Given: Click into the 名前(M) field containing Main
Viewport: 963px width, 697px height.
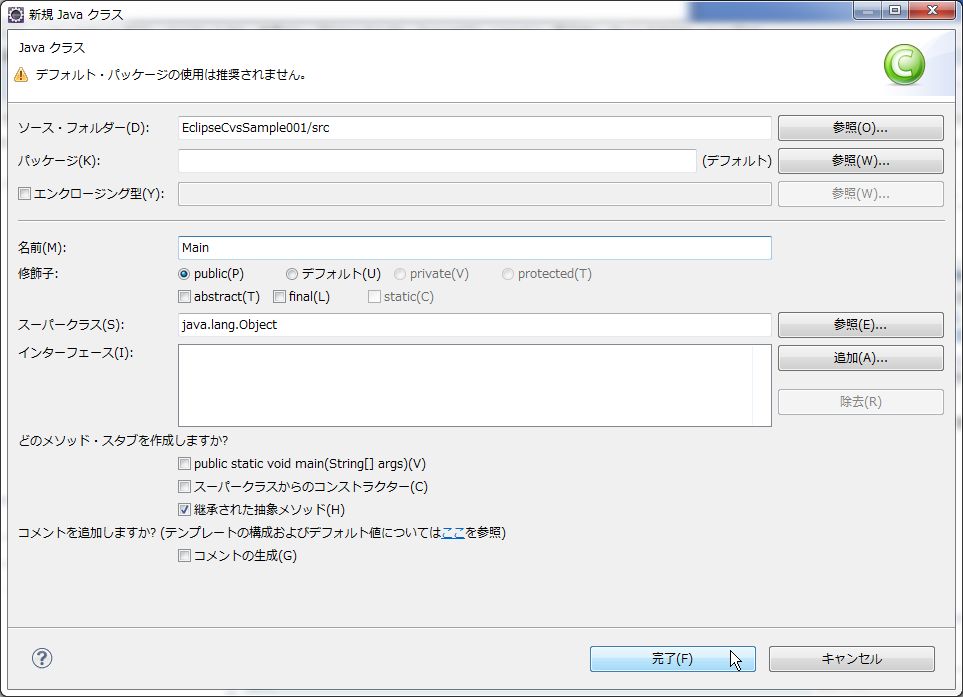Looking at the screenshot, I should [475, 248].
